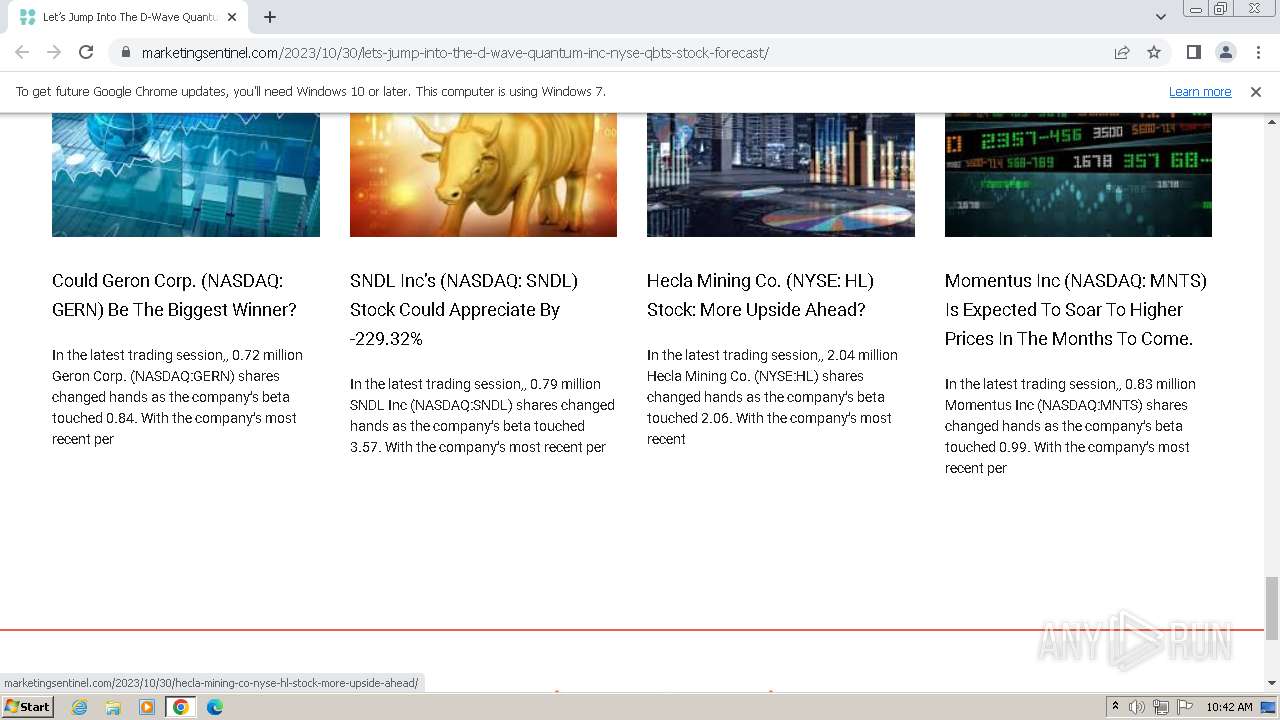Click the scrollbar down arrow
Screen dimensions: 1280x720
(1272, 683)
